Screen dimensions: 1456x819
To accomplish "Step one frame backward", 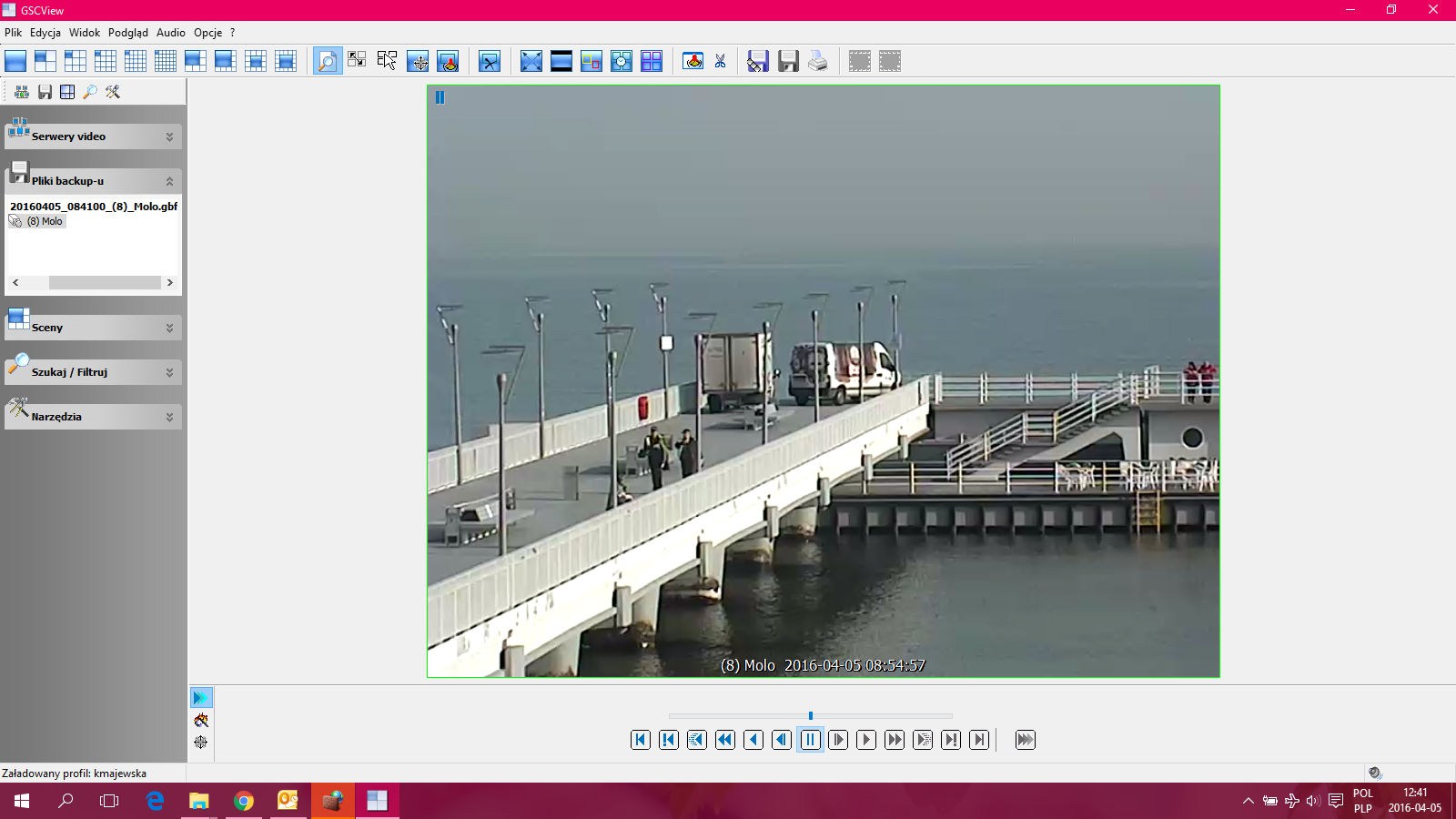I will [x=782, y=740].
